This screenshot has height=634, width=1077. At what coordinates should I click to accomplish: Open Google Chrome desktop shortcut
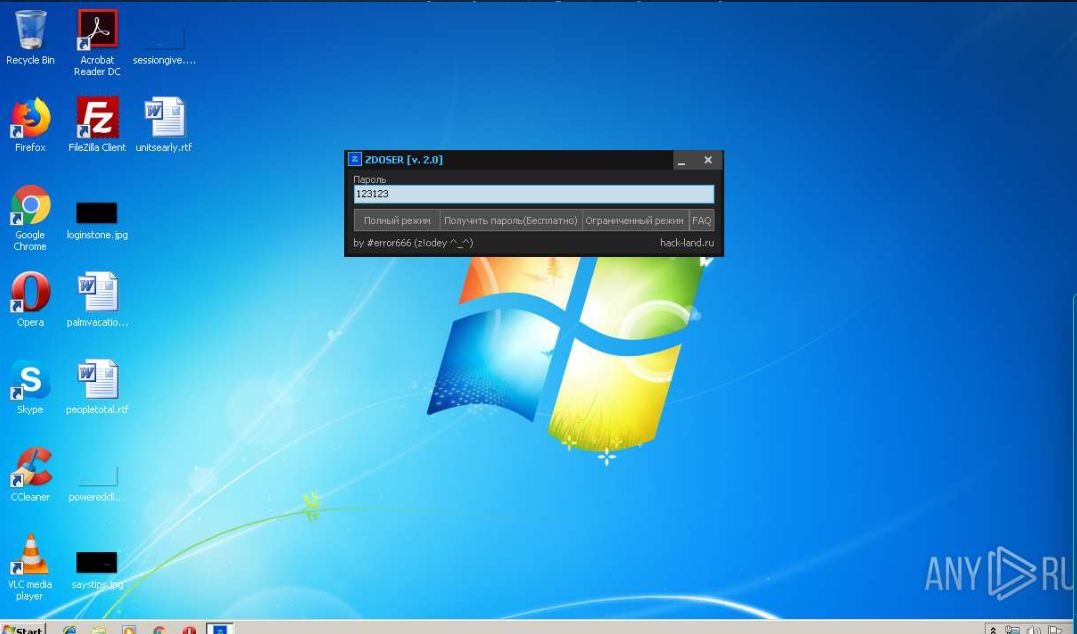(x=30, y=206)
